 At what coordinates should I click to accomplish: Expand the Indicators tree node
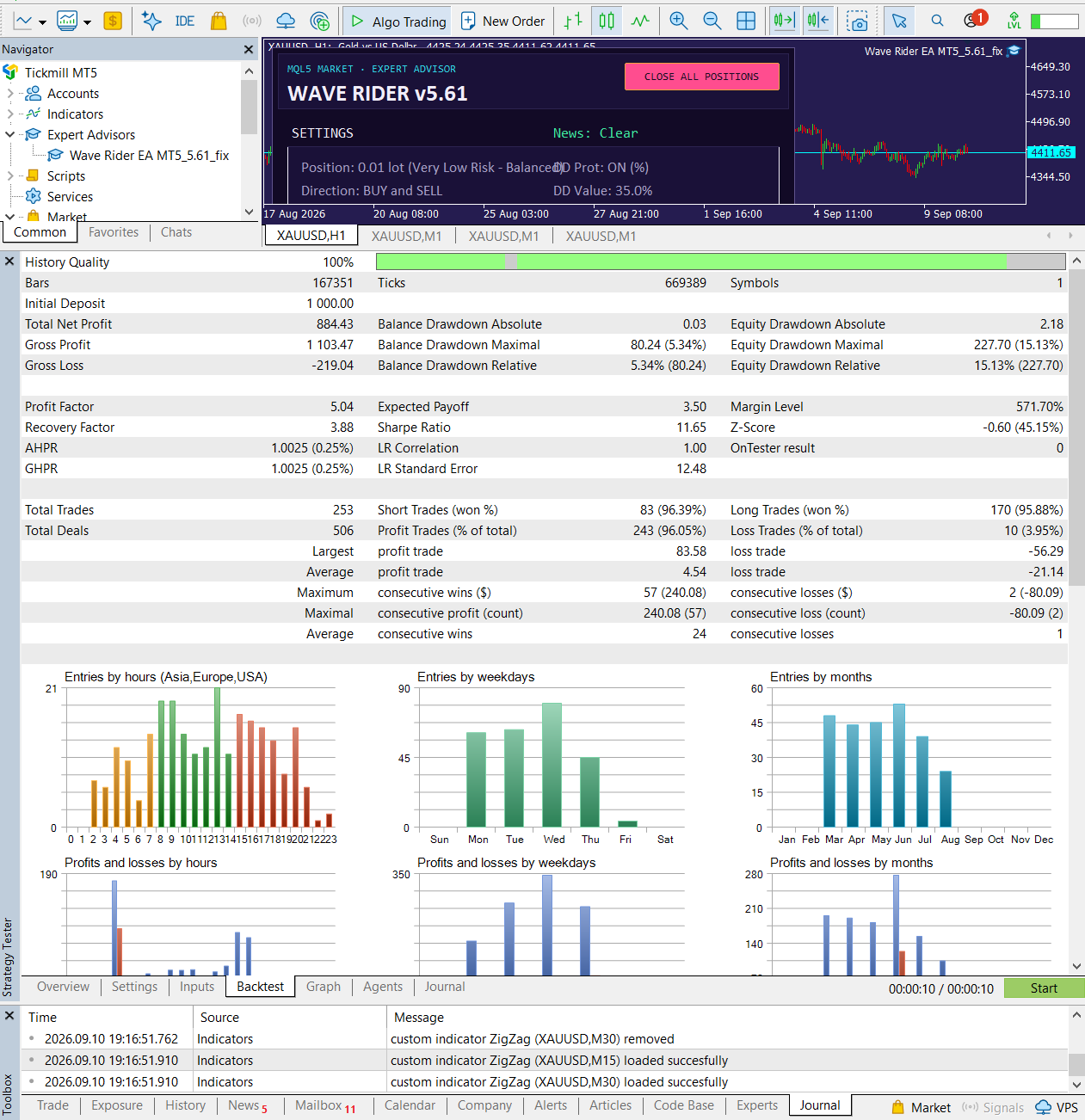click(10, 114)
